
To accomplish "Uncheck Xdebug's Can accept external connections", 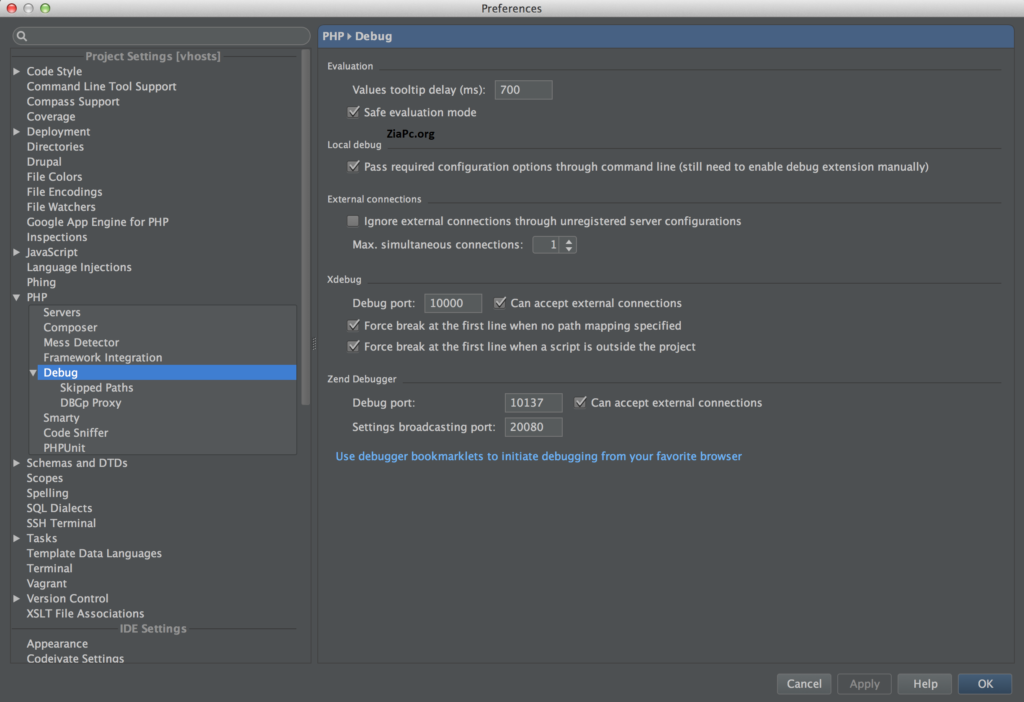I will click(500, 303).
